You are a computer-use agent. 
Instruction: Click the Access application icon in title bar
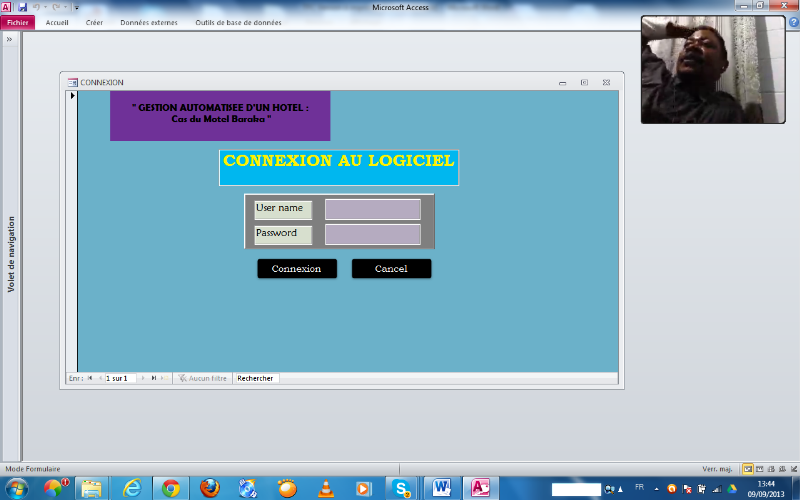[6, 7]
